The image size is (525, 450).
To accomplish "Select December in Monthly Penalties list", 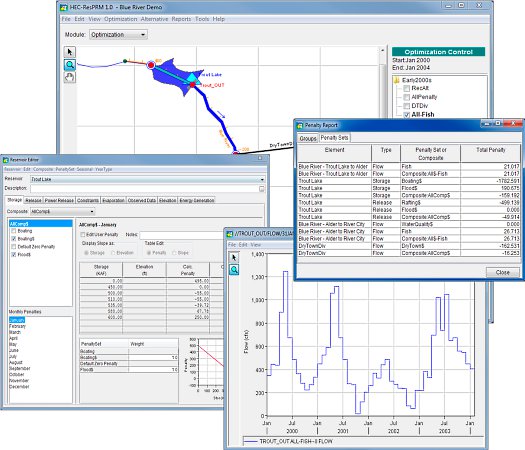I will [x=19, y=386].
